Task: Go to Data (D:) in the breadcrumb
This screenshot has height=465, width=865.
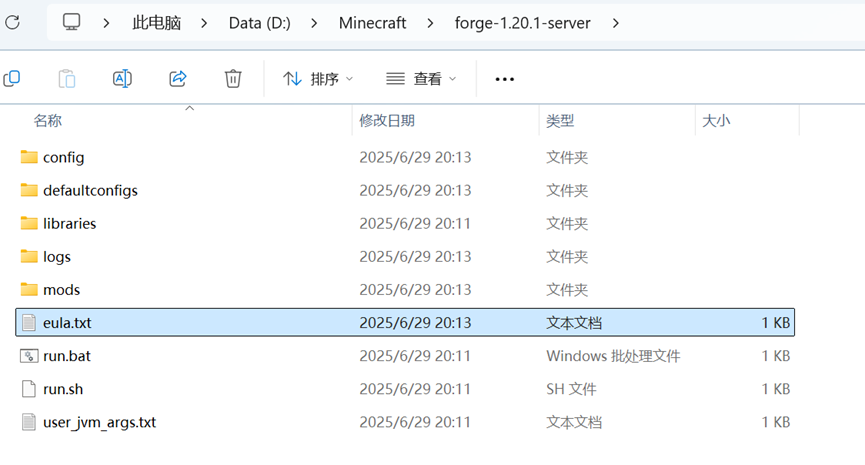Action: [259, 23]
